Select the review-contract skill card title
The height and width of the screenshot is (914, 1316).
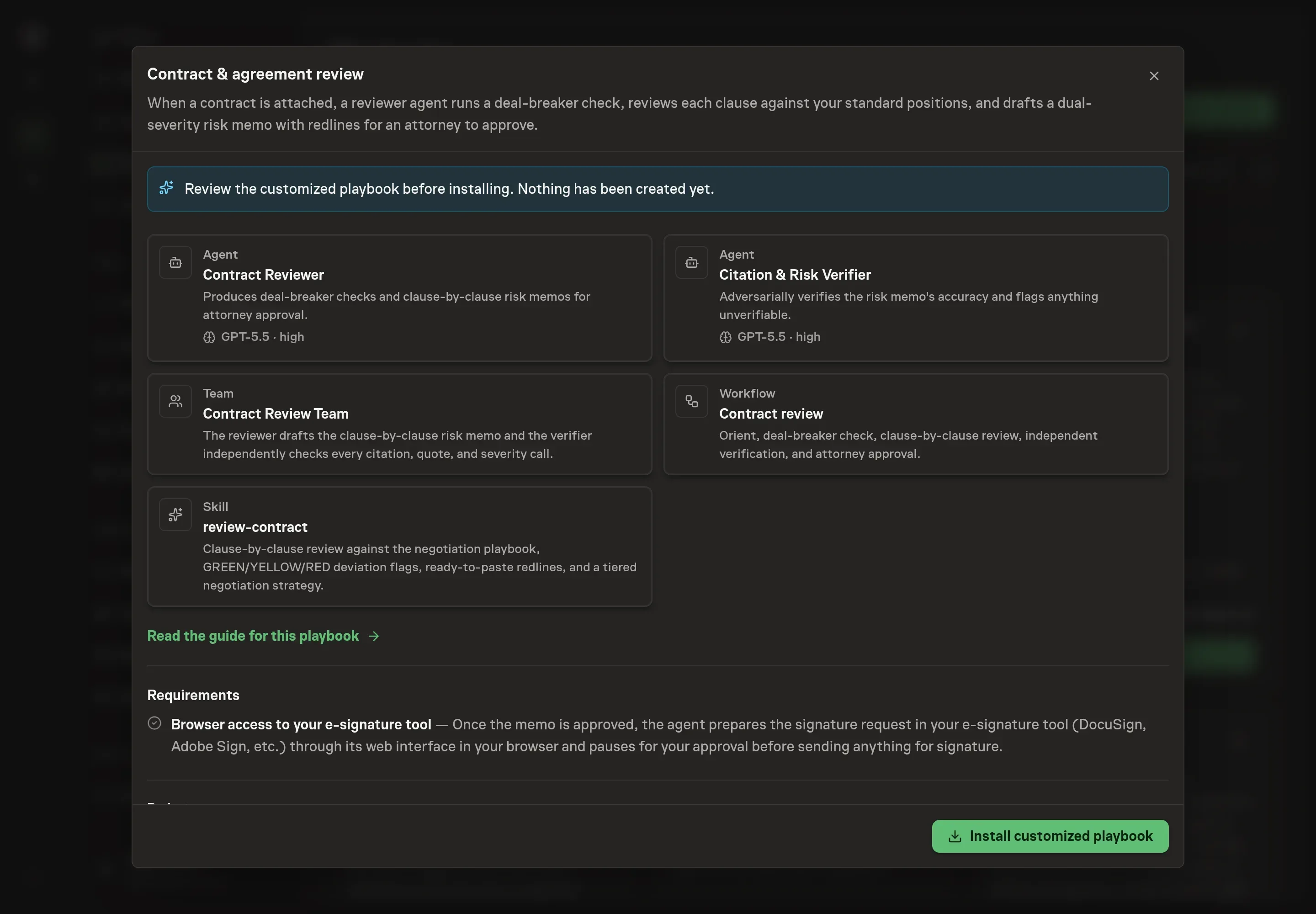pyautogui.click(x=255, y=527)
